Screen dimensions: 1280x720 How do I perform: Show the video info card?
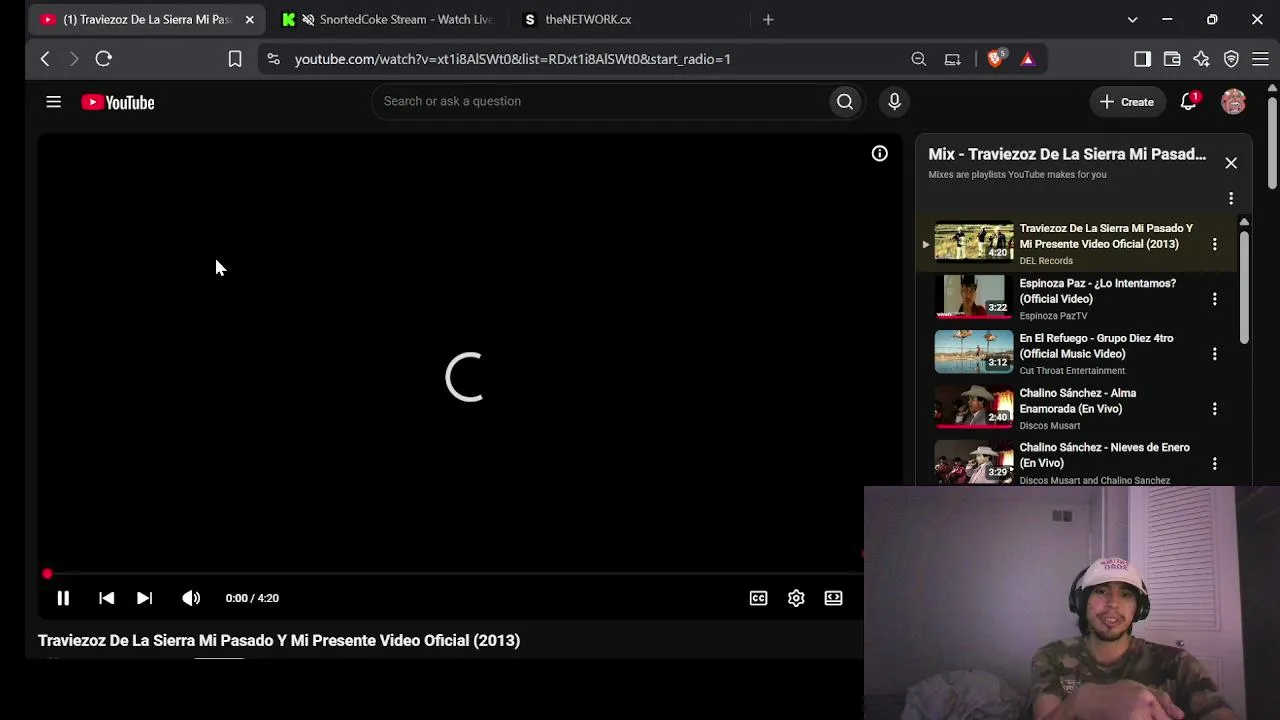click(879, 154)
